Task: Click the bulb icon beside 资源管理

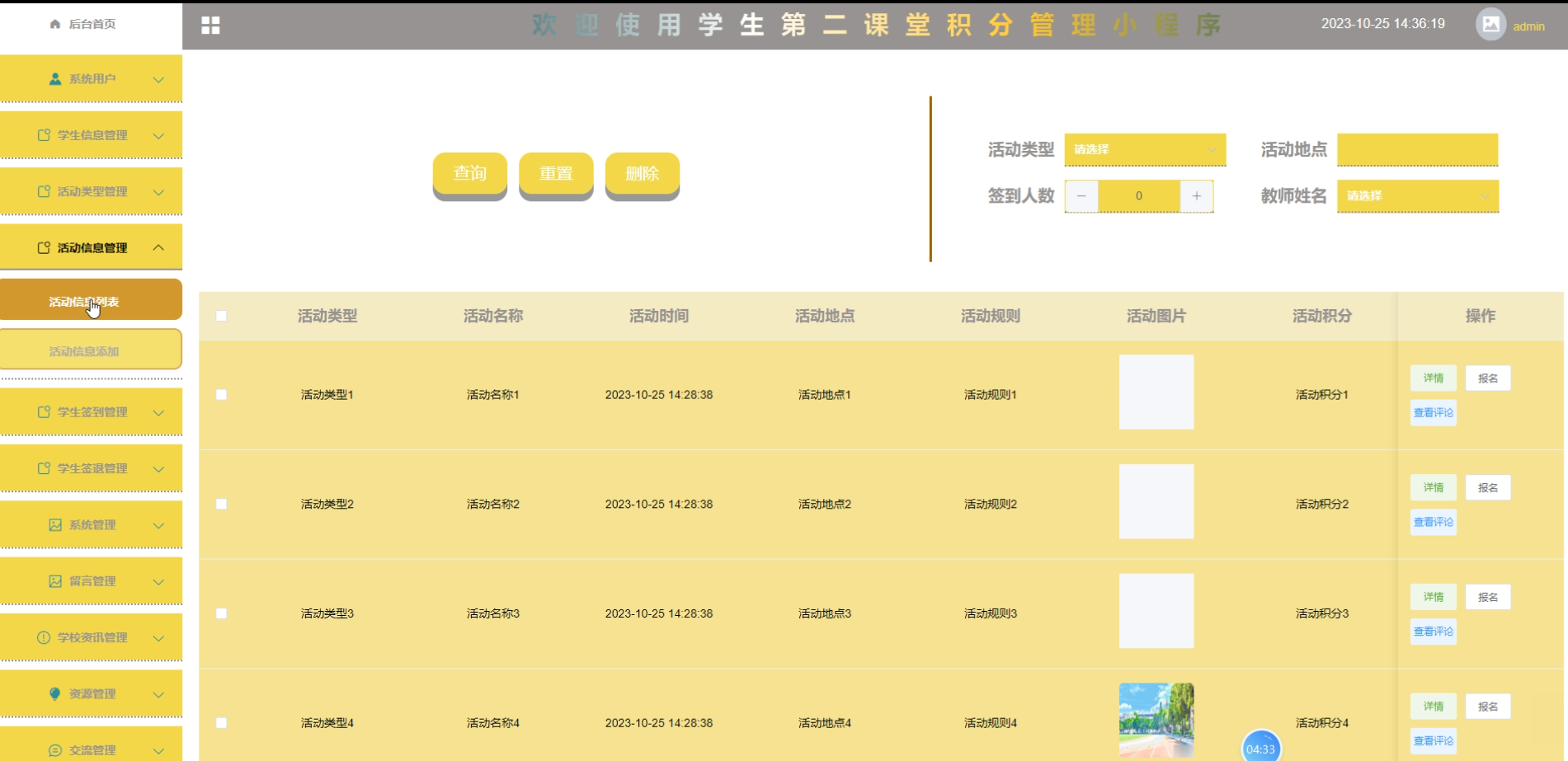Action: tap(55, 694)
